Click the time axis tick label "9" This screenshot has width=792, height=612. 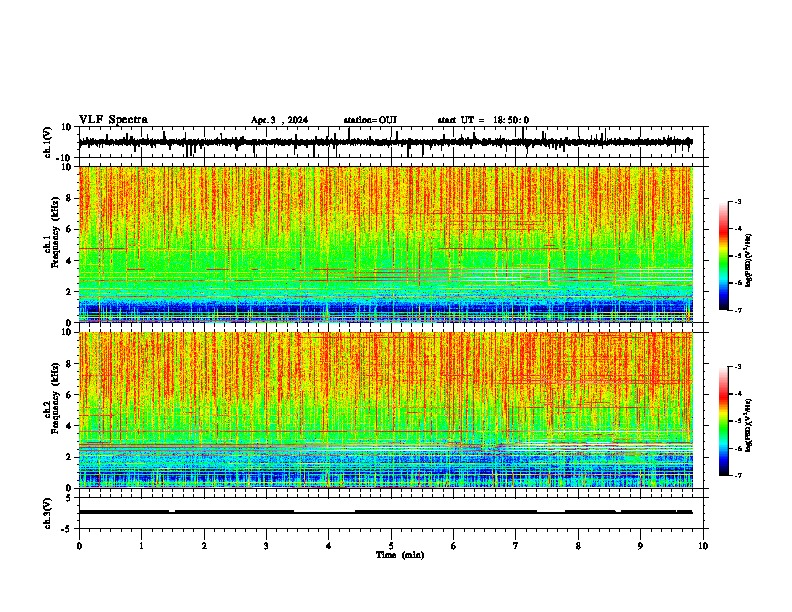[640, 546]
